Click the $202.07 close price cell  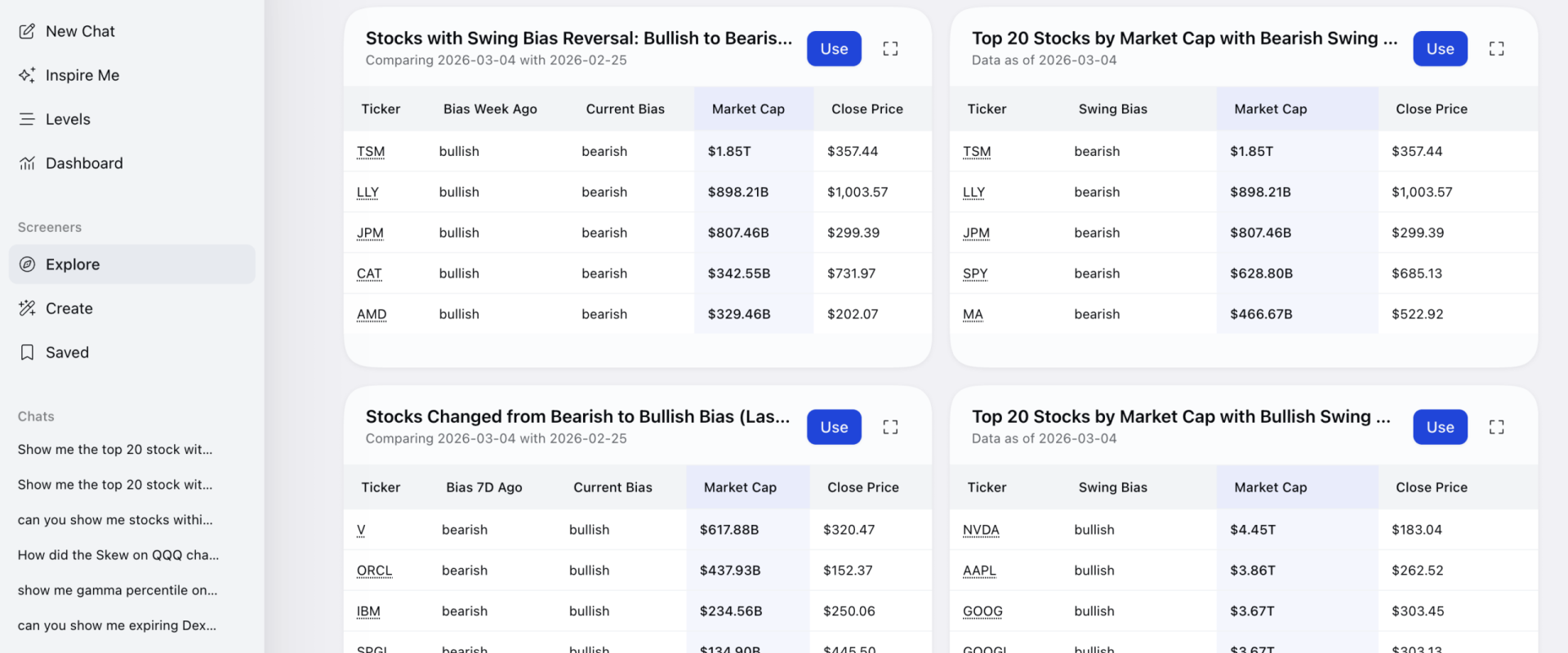click(x=872, y=314)
